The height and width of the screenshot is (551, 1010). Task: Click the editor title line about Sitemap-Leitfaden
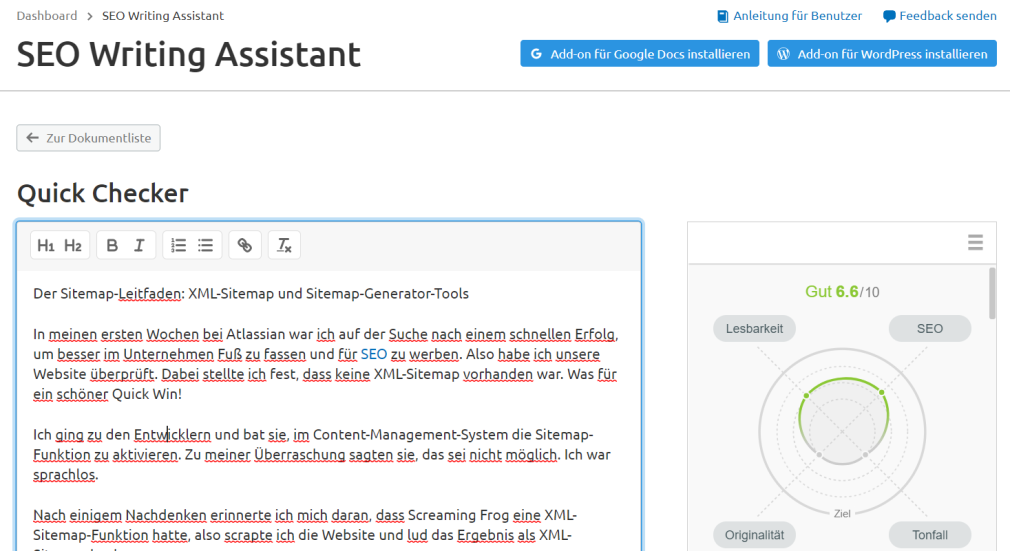click(x=251, y=294)
